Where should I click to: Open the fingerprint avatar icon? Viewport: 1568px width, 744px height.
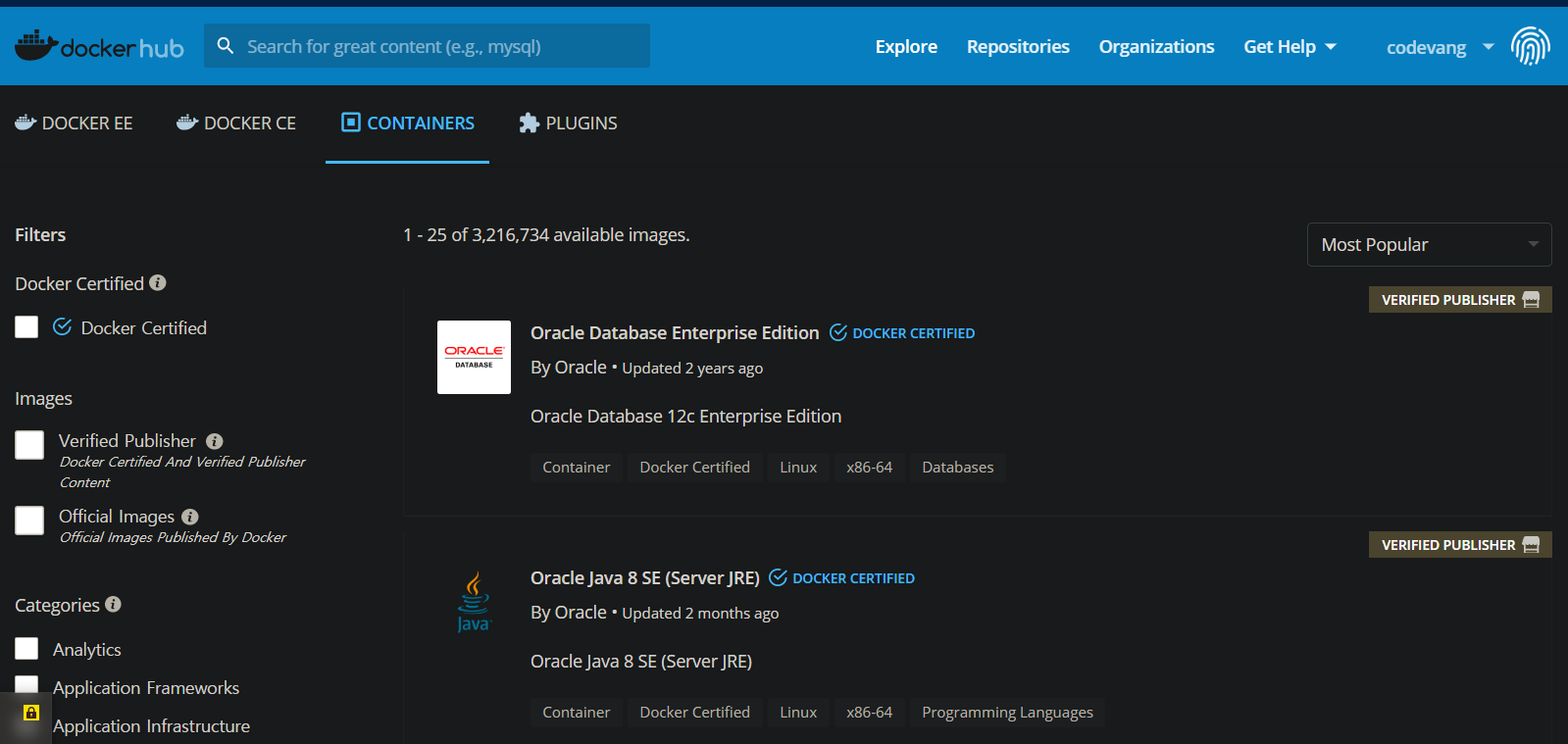pos(1530,46)
